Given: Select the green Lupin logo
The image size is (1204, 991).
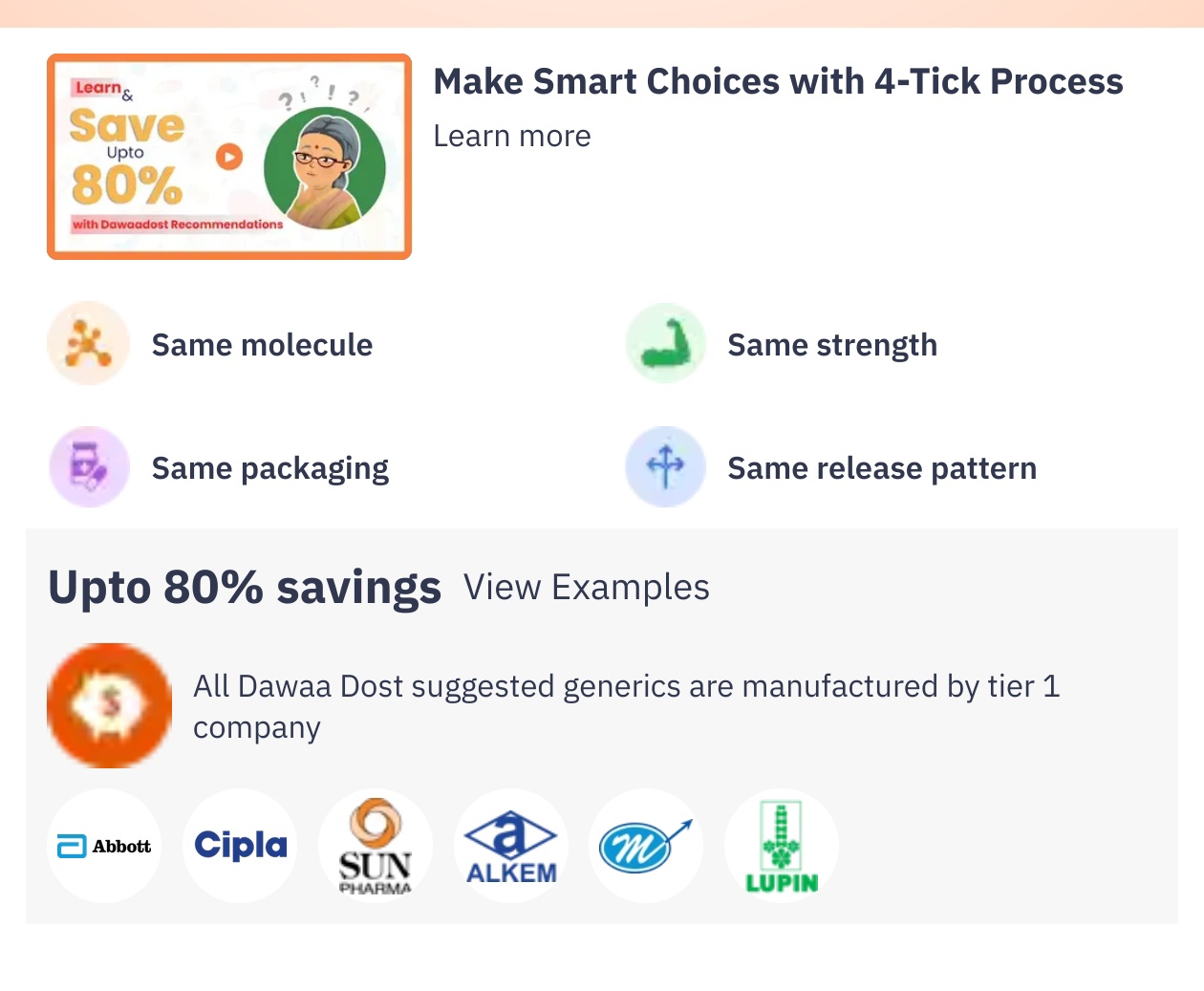Looking at the screenshot, I should tap(782, 846).
